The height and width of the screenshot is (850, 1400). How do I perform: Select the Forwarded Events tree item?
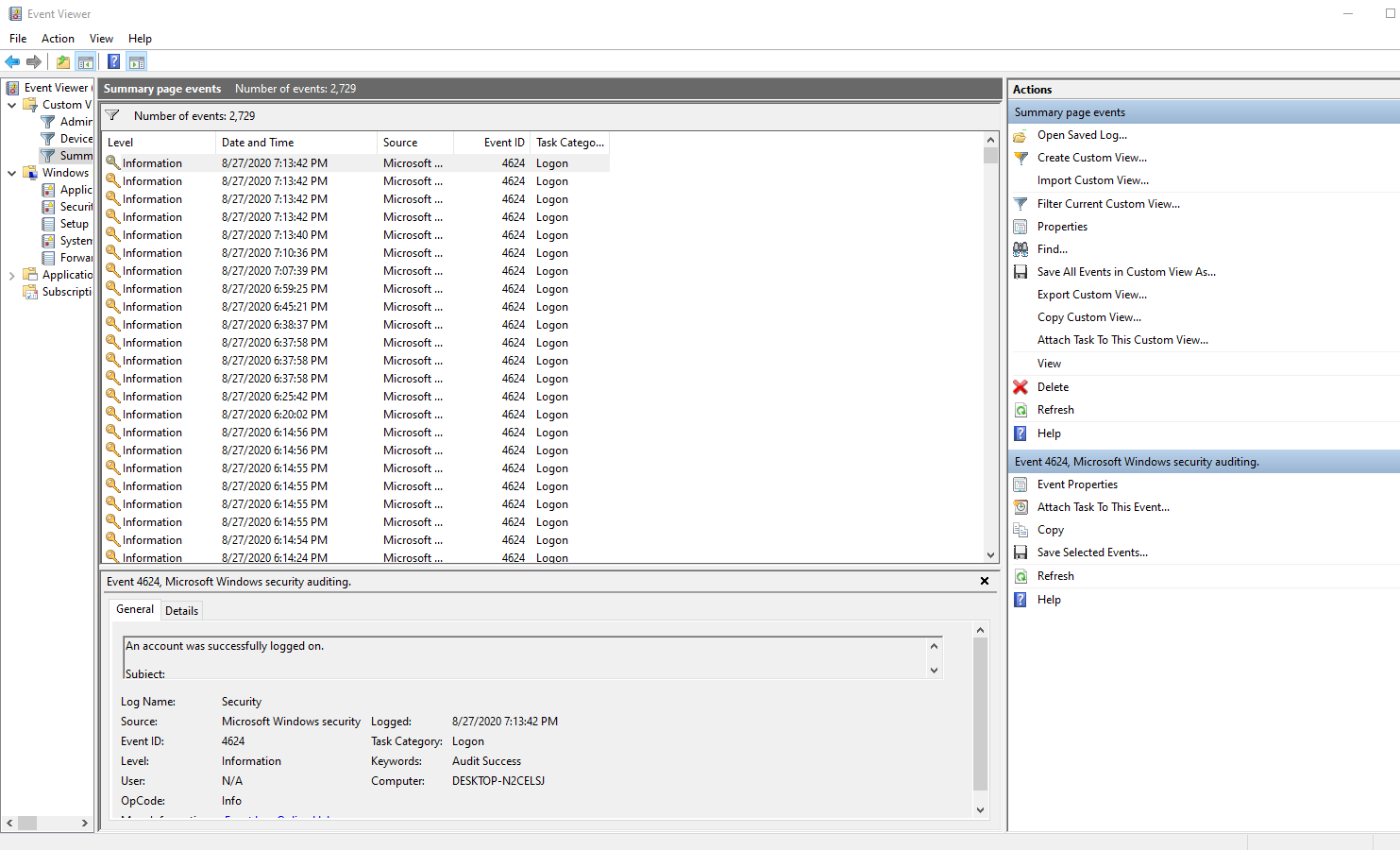66,258
